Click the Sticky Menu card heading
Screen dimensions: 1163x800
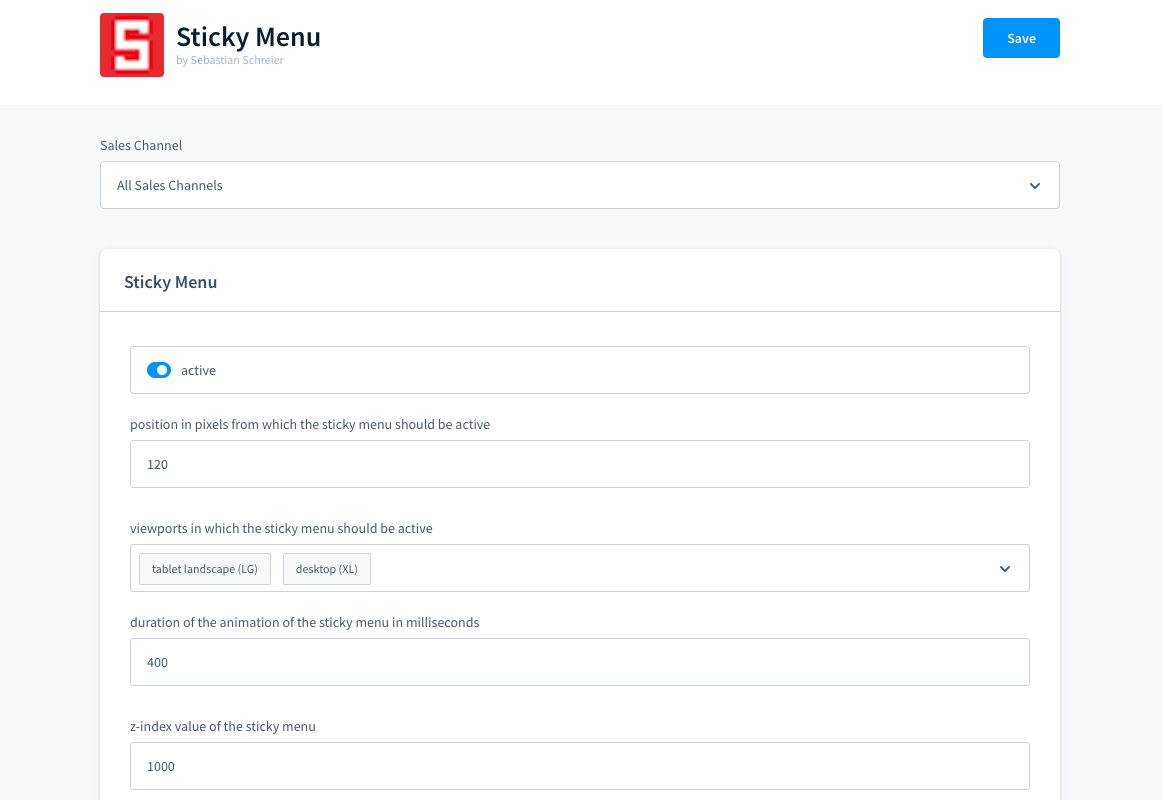(171, 282)
